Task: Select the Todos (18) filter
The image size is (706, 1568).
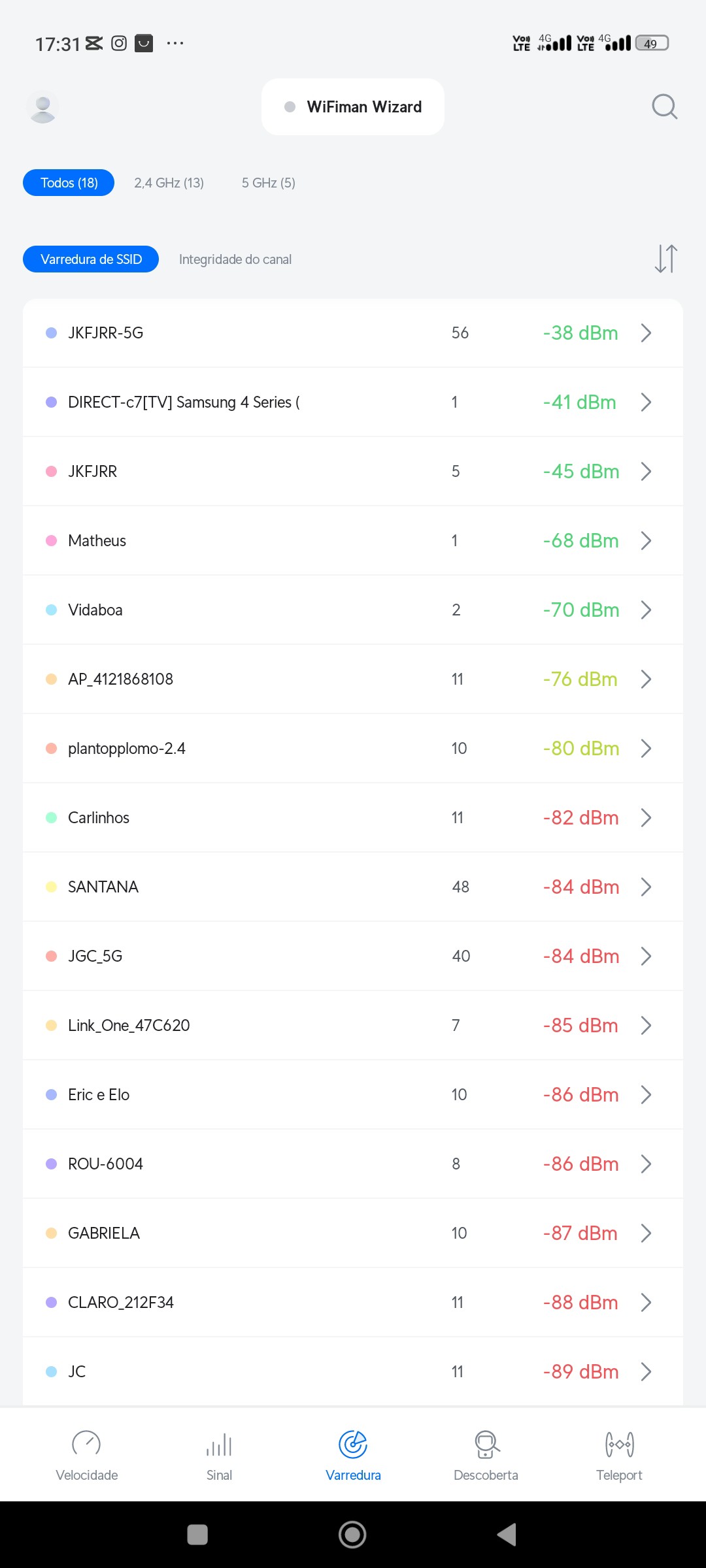Action: (69, 183)
